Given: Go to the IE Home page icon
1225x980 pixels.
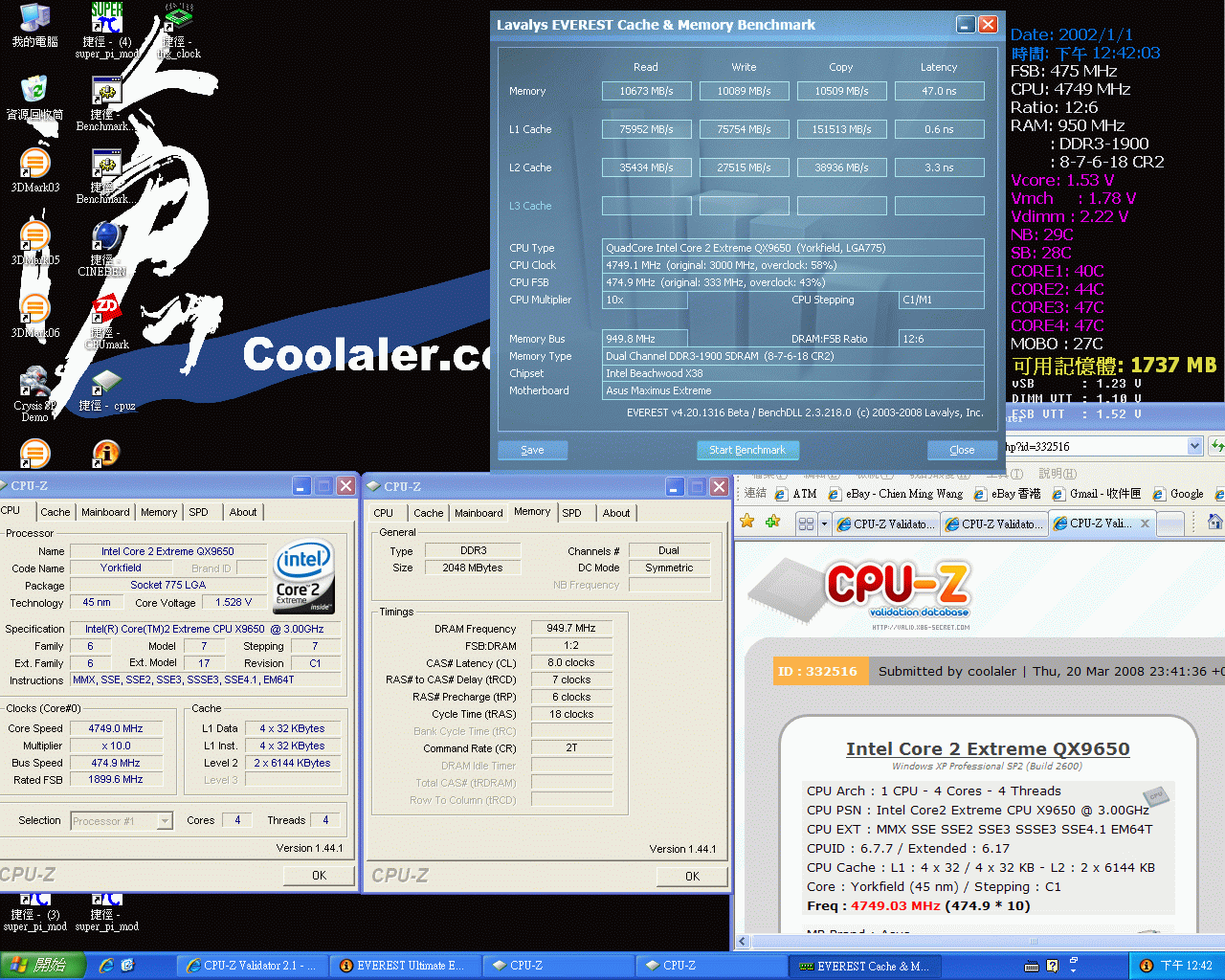Looking at the screenshot, I should pos(1214,523).
